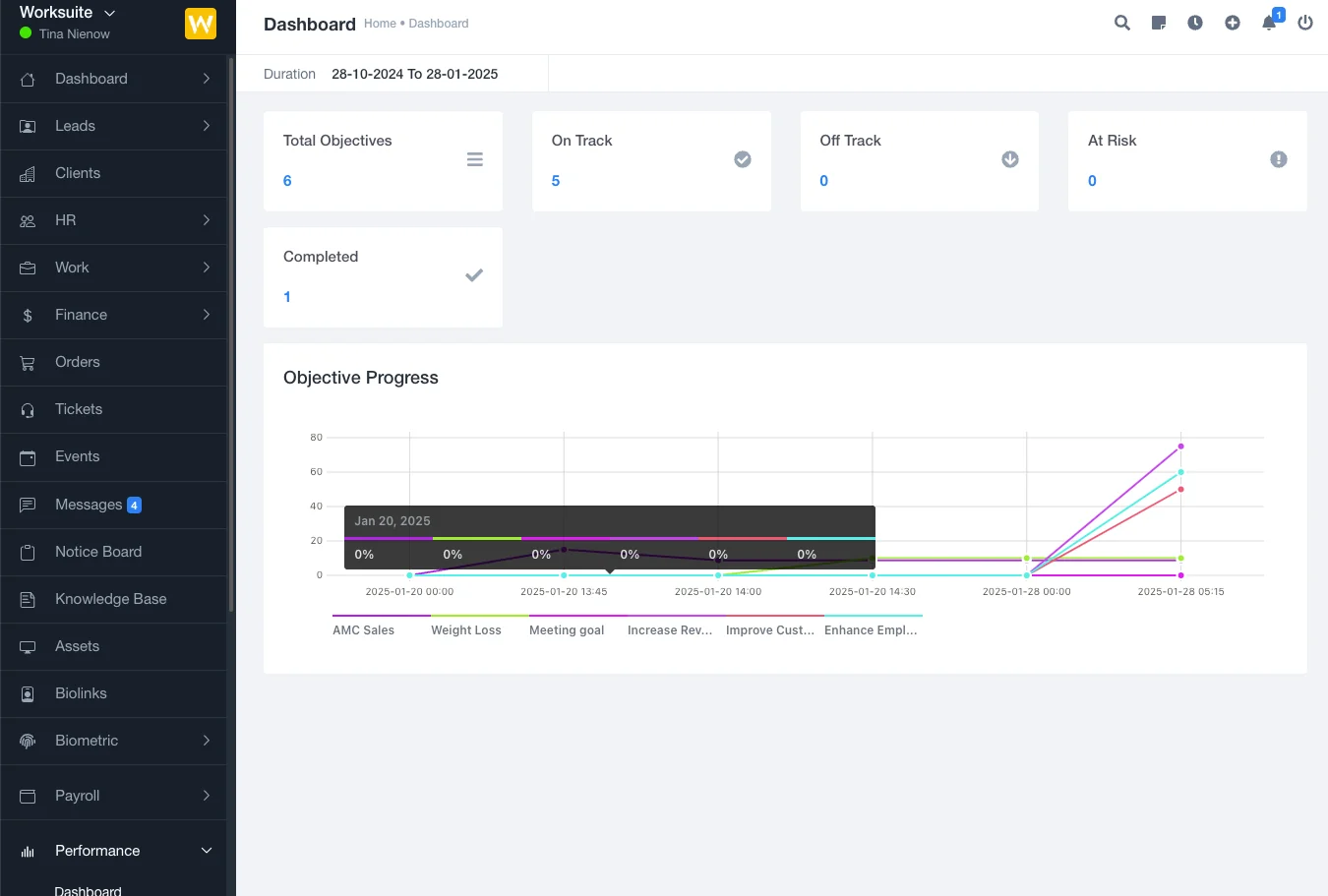
Task: Click the yellow Worksuite logo icon
Action: click(201, 24)
